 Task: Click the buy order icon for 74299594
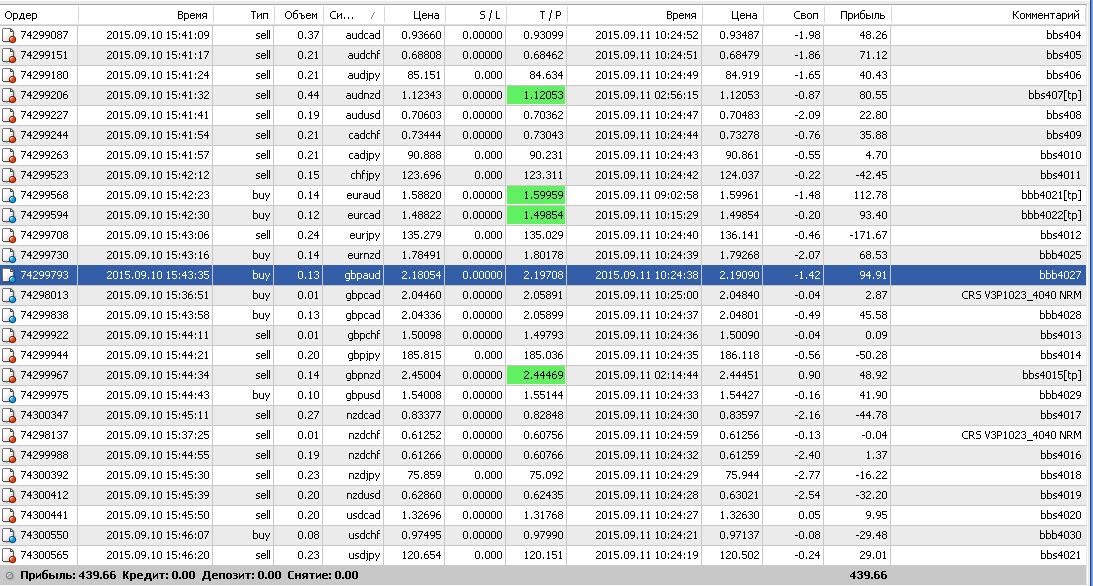9,215
